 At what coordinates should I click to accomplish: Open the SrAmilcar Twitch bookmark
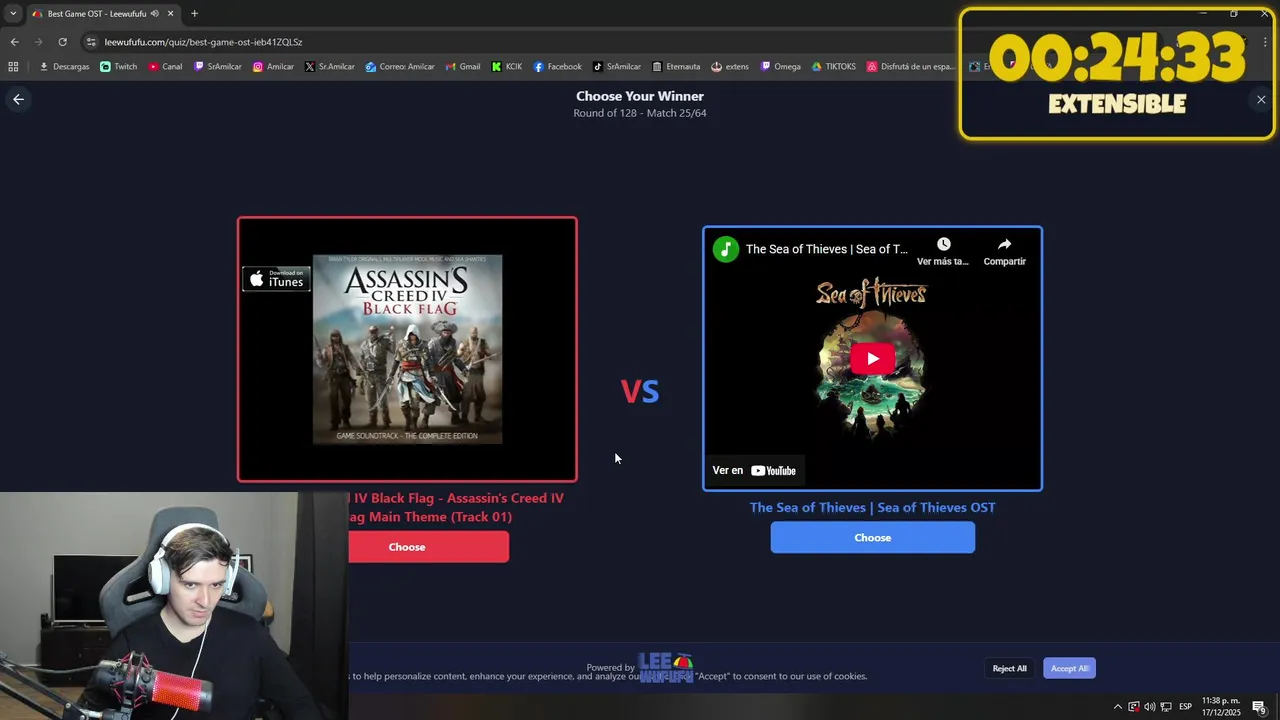218,67
